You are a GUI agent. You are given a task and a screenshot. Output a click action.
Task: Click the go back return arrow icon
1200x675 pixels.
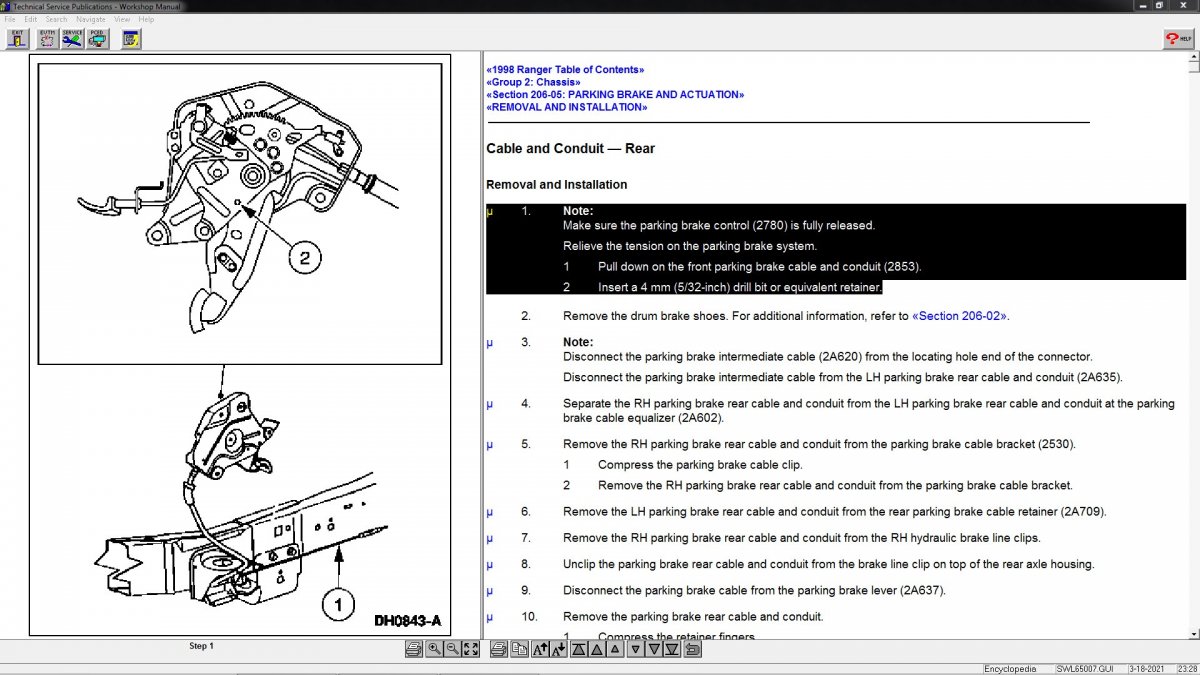click(692, 649)
